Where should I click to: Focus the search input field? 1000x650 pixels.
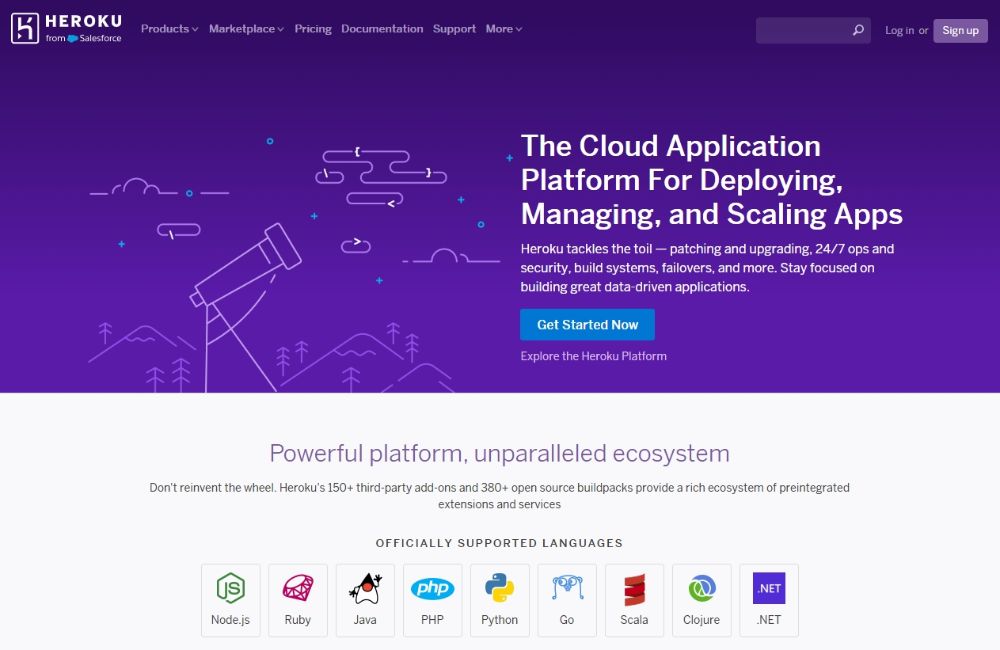coord(802,30)
